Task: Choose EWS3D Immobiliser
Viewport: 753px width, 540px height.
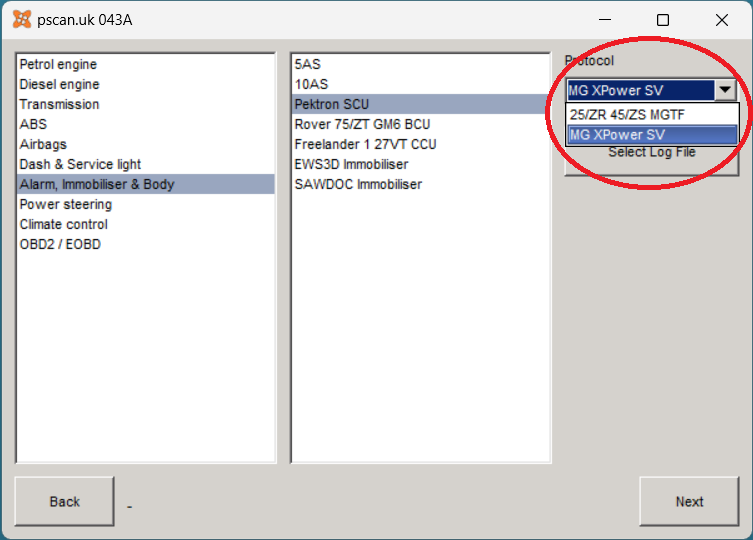Action: click(x=420, y=164)
